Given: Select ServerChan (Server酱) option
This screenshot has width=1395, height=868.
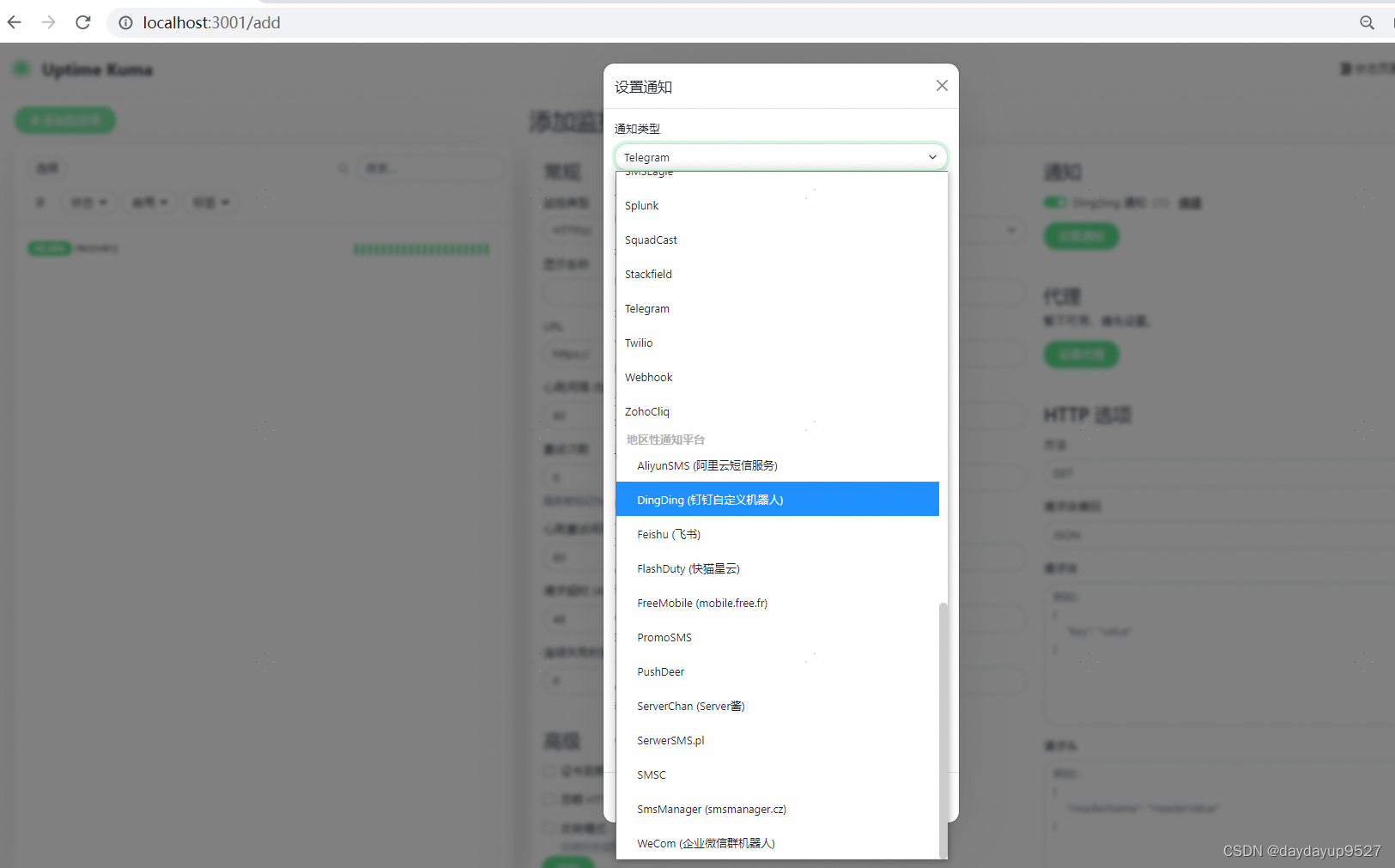Looking at the screenshot, I should pyautogui.click(x=777, y=706).
